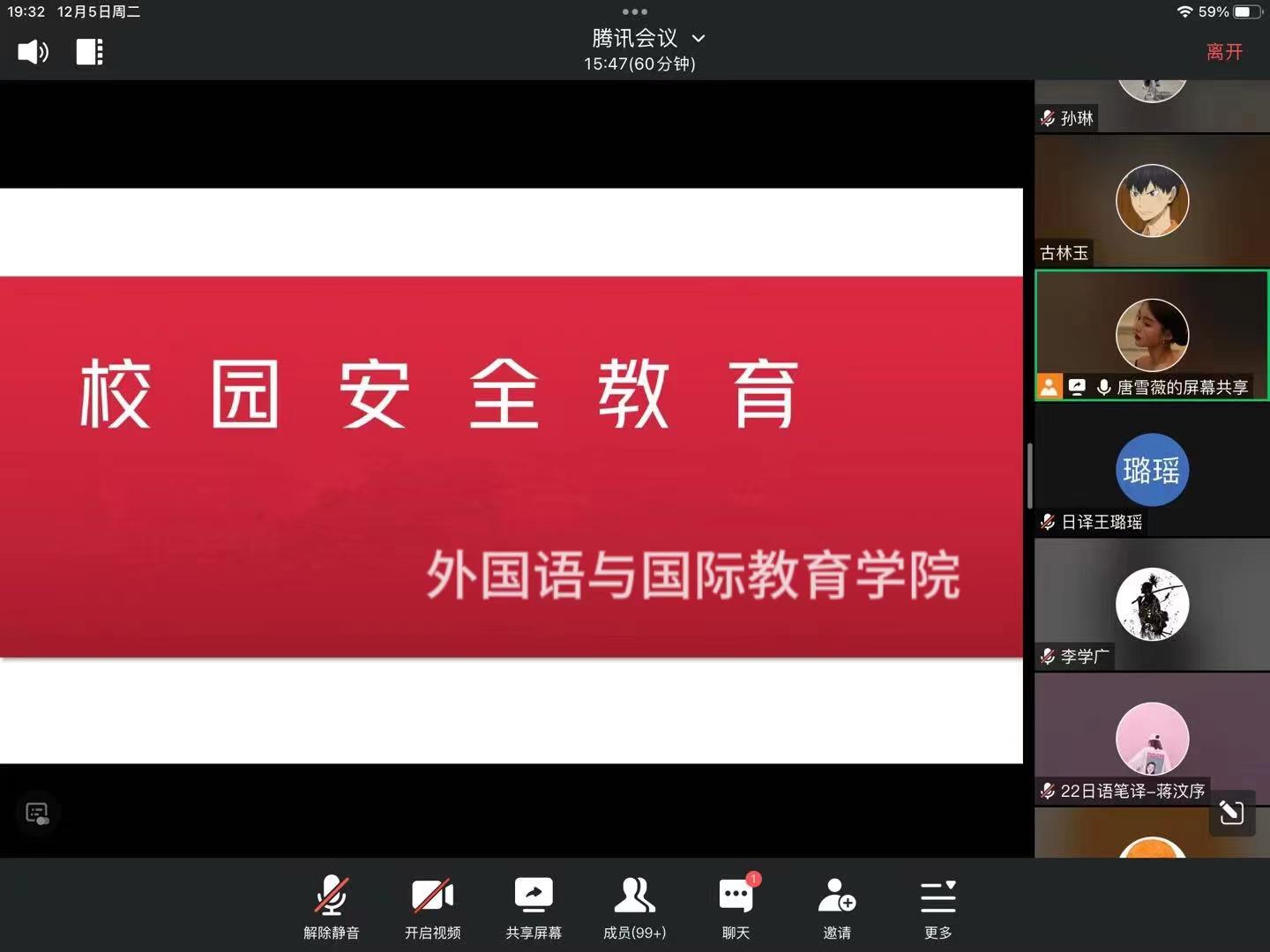The height and width of the screenshot is (952, 1270).
Task: Turn on the video camera
Action: [432, 907]
